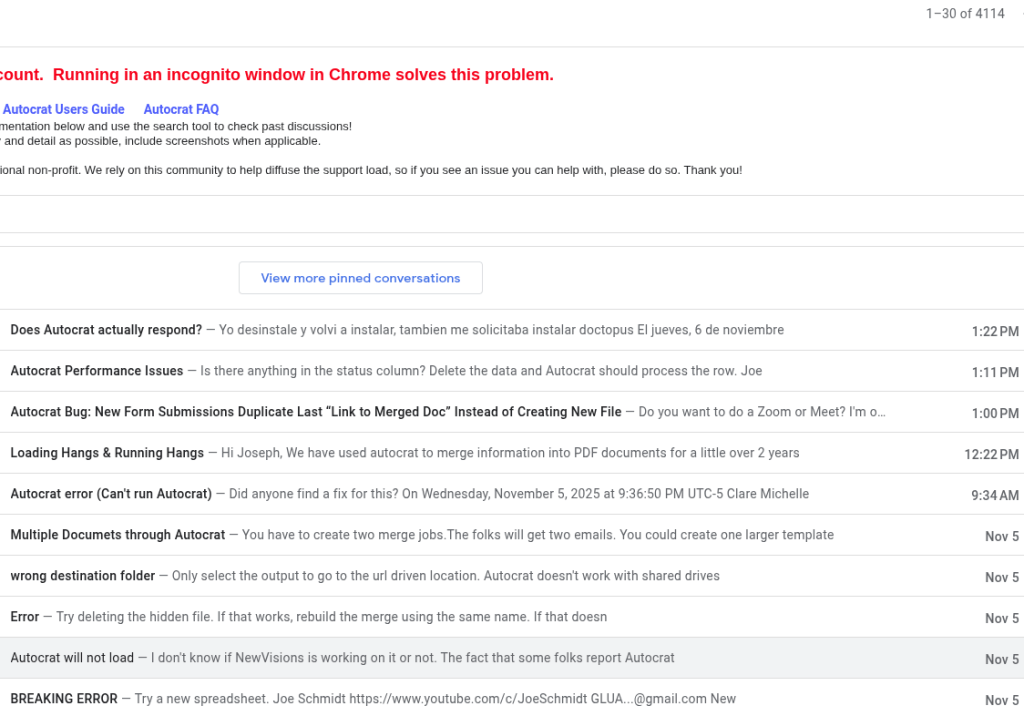Open the 'Autocrat will not load' conversation

coord(72,658)
